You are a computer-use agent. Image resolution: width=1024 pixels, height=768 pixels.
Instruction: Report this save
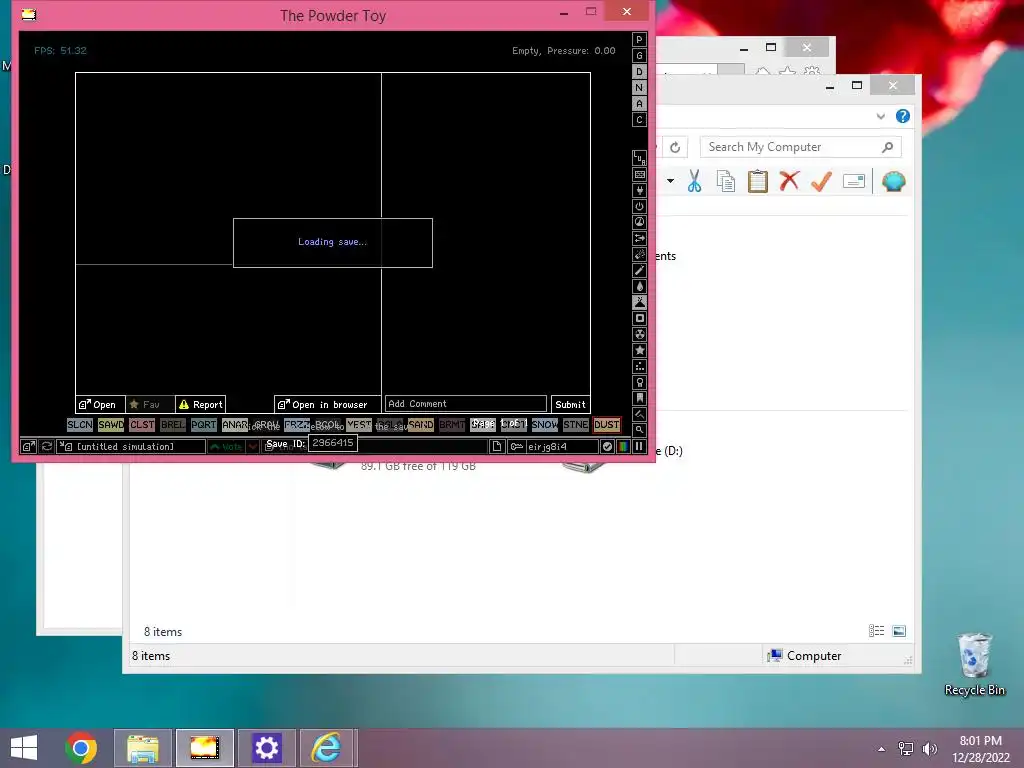click(x=200, y=404)
